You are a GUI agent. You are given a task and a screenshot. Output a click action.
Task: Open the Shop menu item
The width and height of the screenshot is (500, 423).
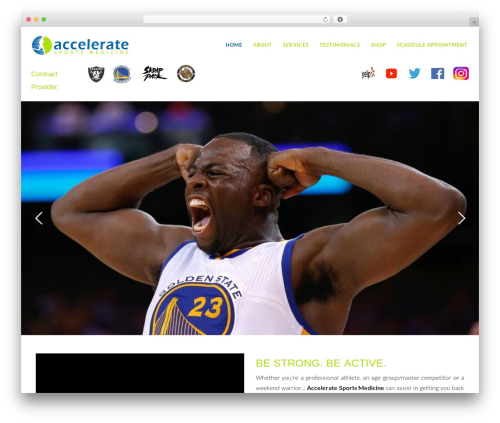pyautogui.click(x=378, y=45)
